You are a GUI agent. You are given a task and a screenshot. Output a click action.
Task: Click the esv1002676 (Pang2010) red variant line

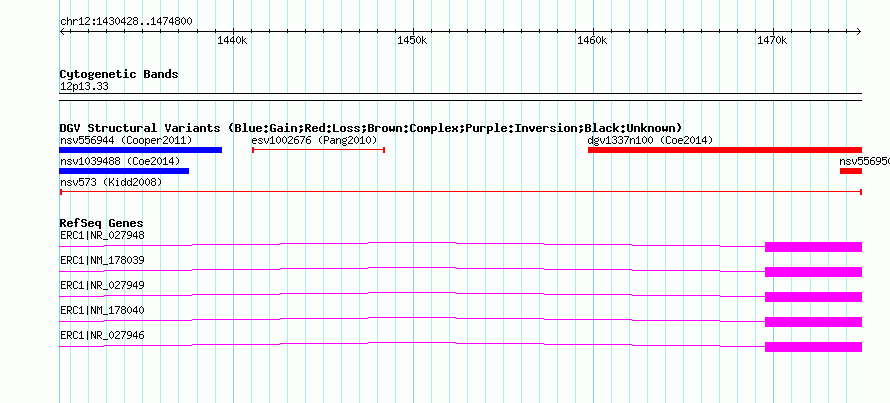318,150
